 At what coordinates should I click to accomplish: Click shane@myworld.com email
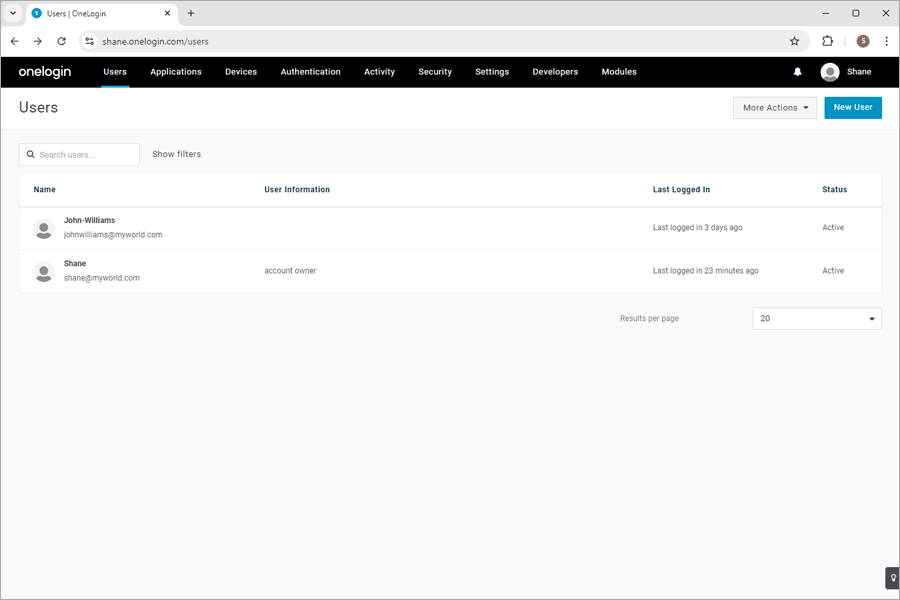point(102,278)
